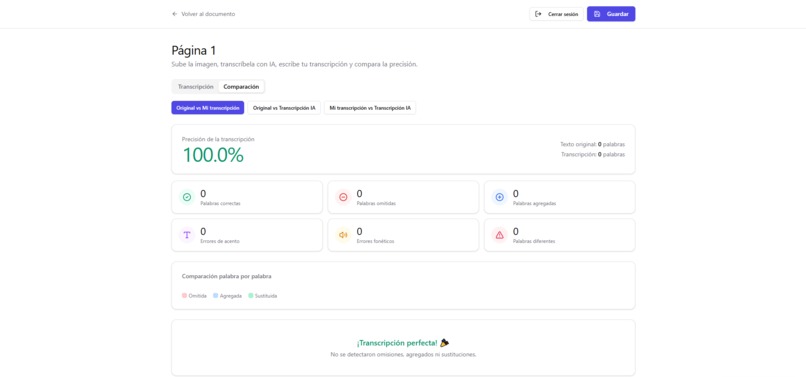The image size is (806, 377).
Task: Click the purple T Errores de acento icon
Action: click(187, 235)
